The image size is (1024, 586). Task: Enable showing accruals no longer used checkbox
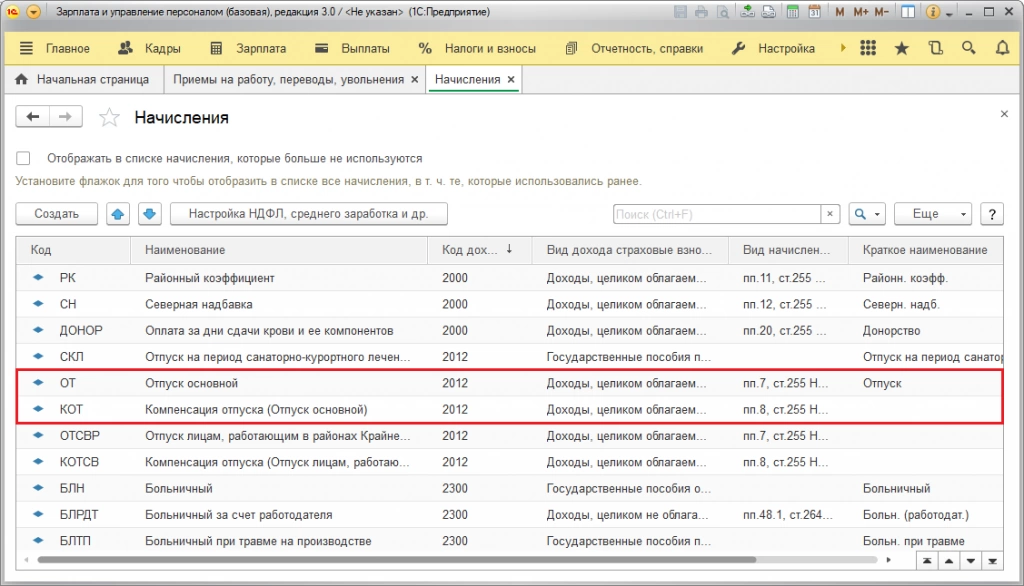pos(24,158)
